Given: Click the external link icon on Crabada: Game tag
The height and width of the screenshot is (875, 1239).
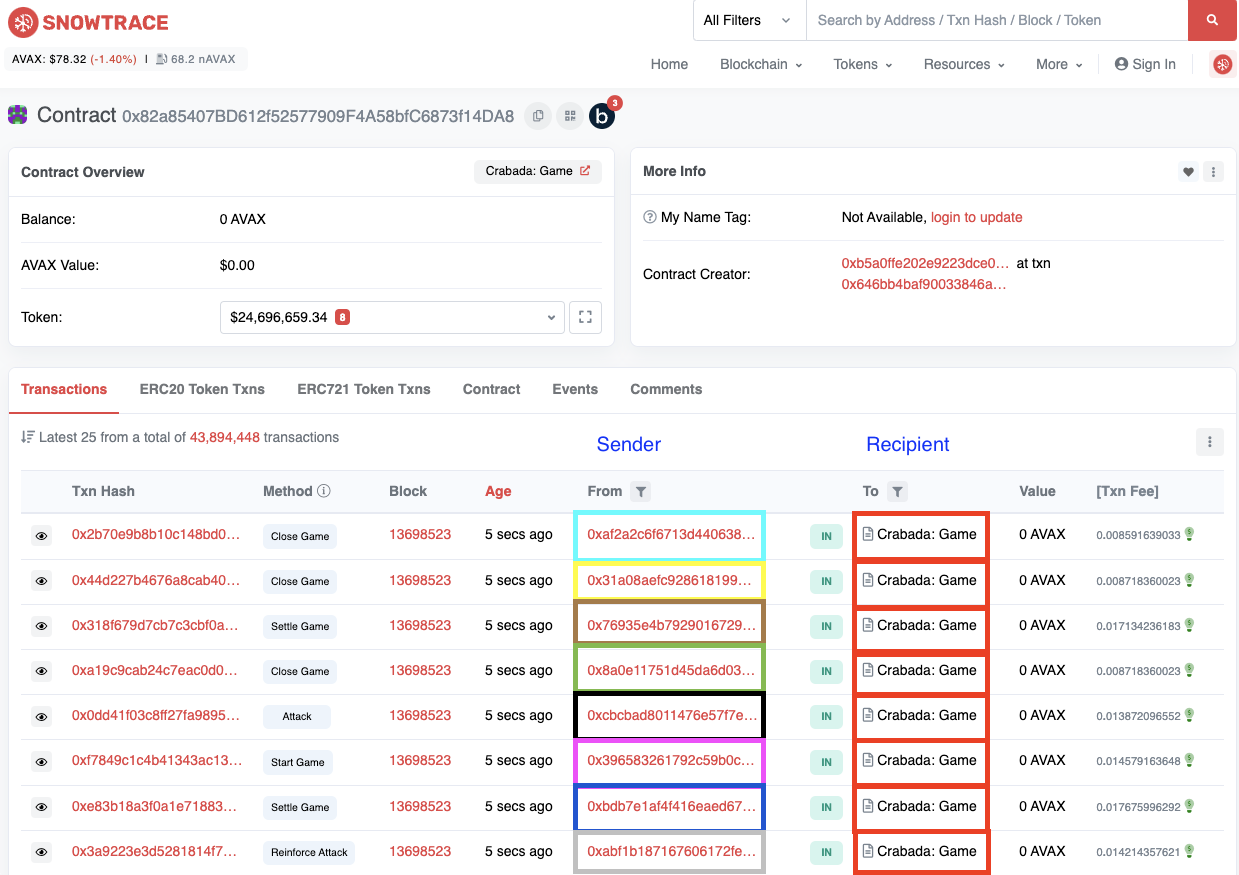Looking at the screenshot, I should tap(585, 171).
